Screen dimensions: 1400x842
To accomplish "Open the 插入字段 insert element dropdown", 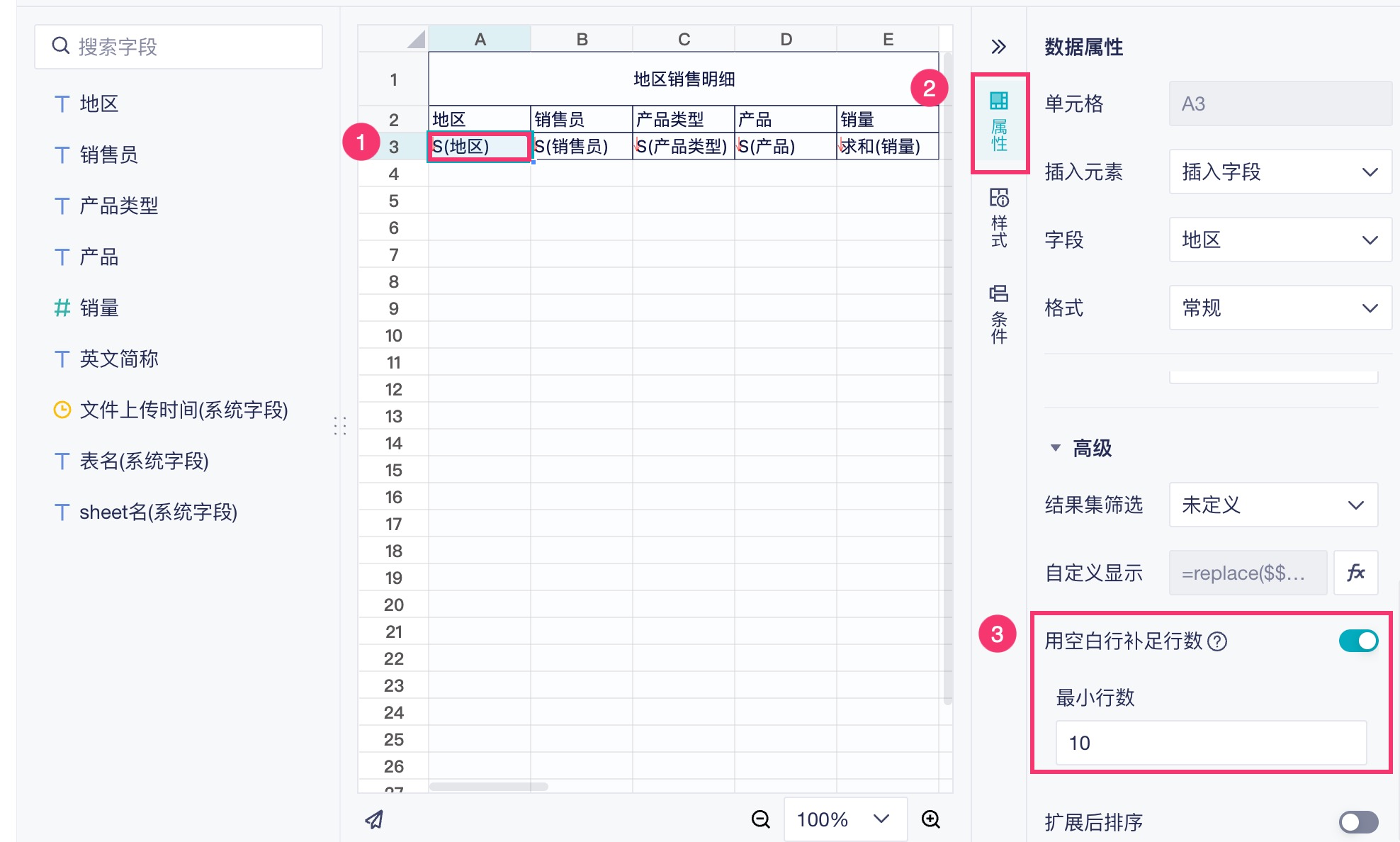I will 1280,172.
